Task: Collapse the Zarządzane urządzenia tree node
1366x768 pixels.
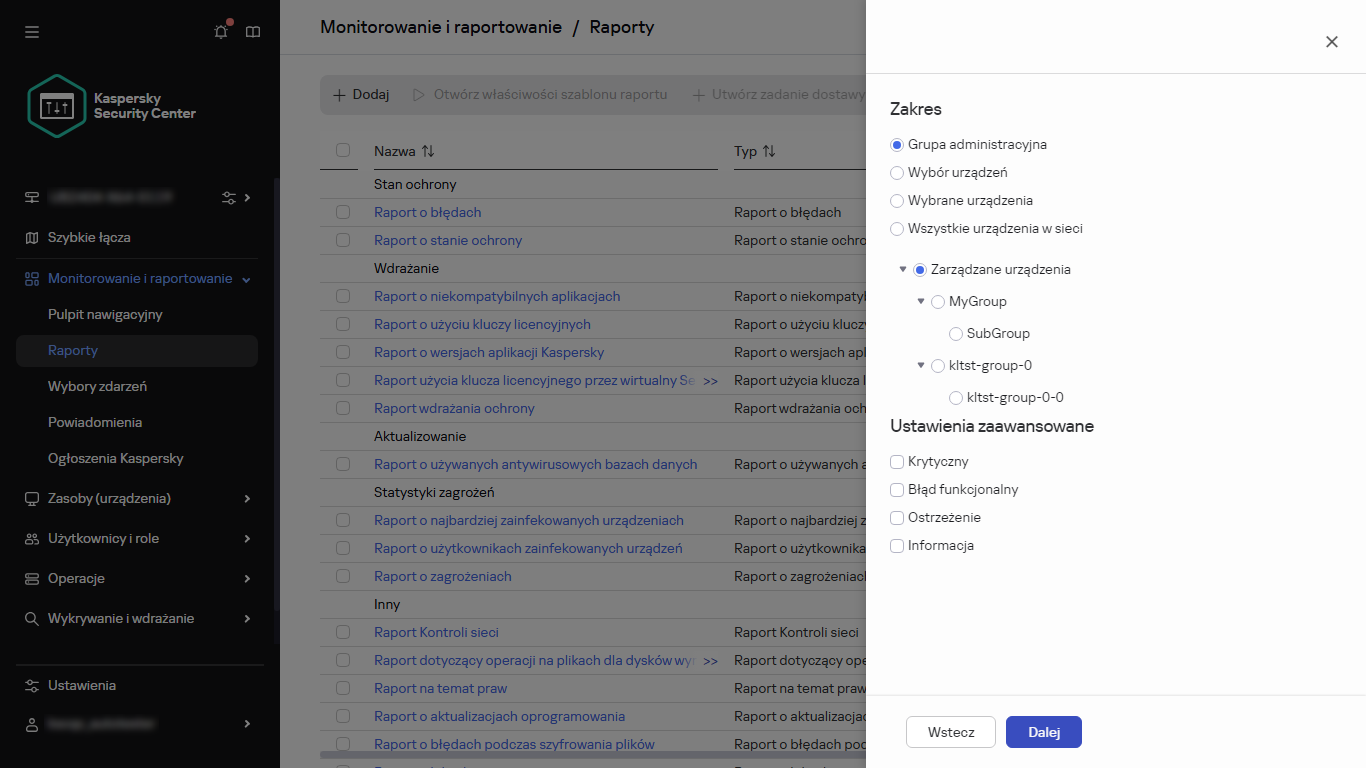Action: (x=903, y=269)
